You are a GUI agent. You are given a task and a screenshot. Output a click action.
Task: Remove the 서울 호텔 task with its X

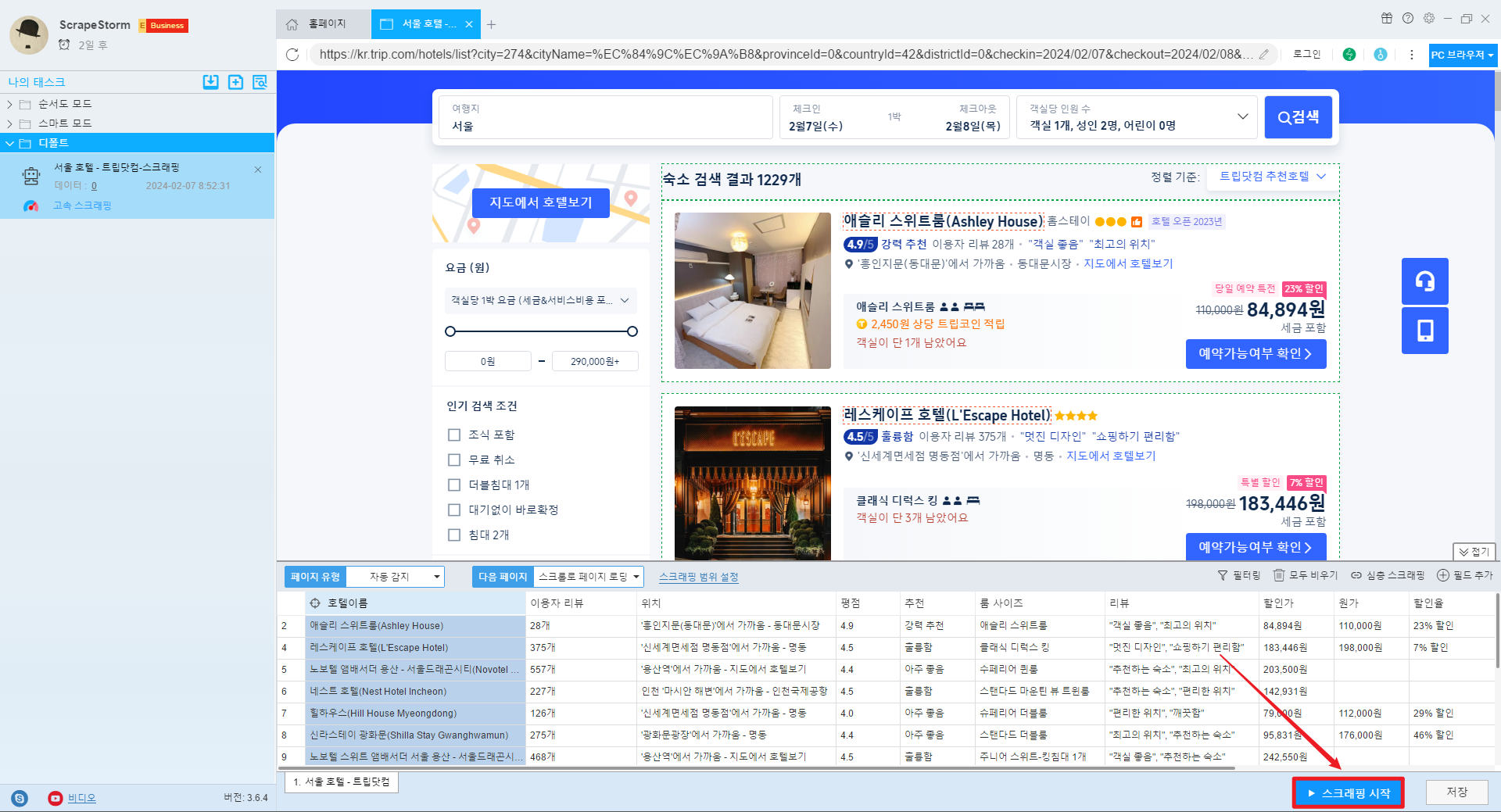pyautogui.click(x=258, y=170)
